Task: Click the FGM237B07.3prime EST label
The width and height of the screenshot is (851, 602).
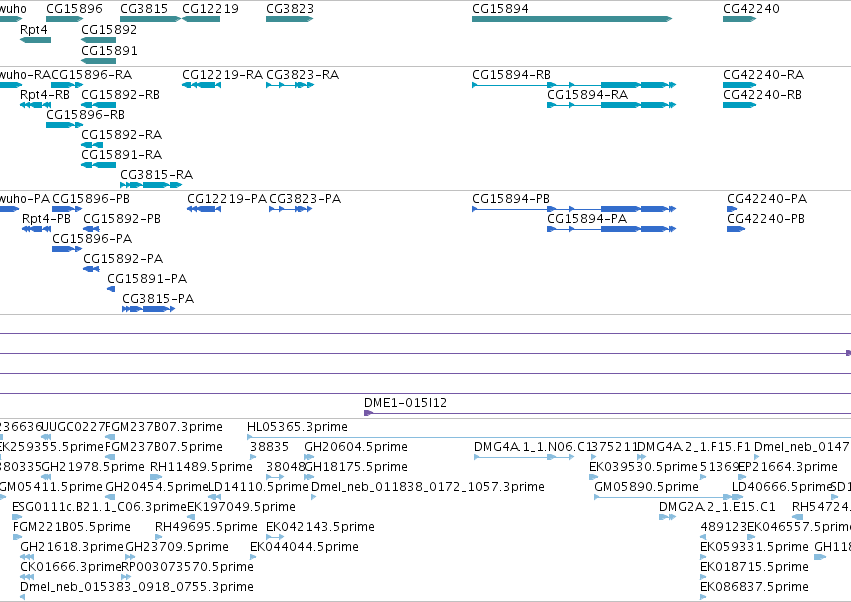Action: 164,427
